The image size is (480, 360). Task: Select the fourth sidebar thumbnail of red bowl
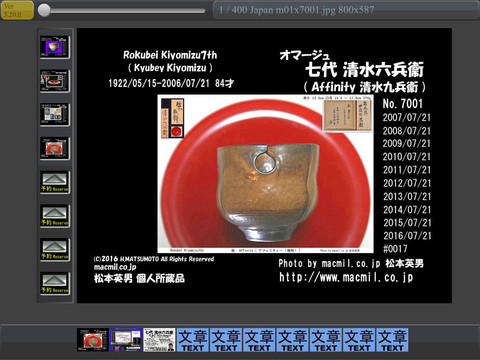click(x=55, y=148)
